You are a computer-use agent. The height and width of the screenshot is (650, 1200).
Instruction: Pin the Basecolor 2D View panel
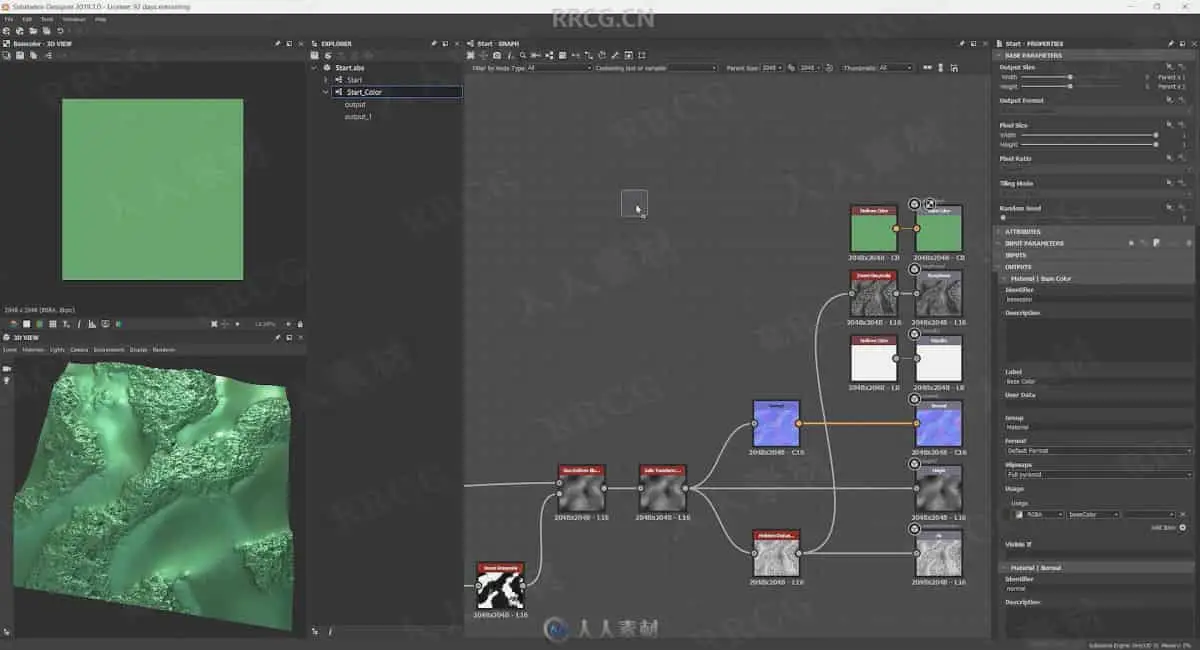pyautogui.click(x=277, y=44)
